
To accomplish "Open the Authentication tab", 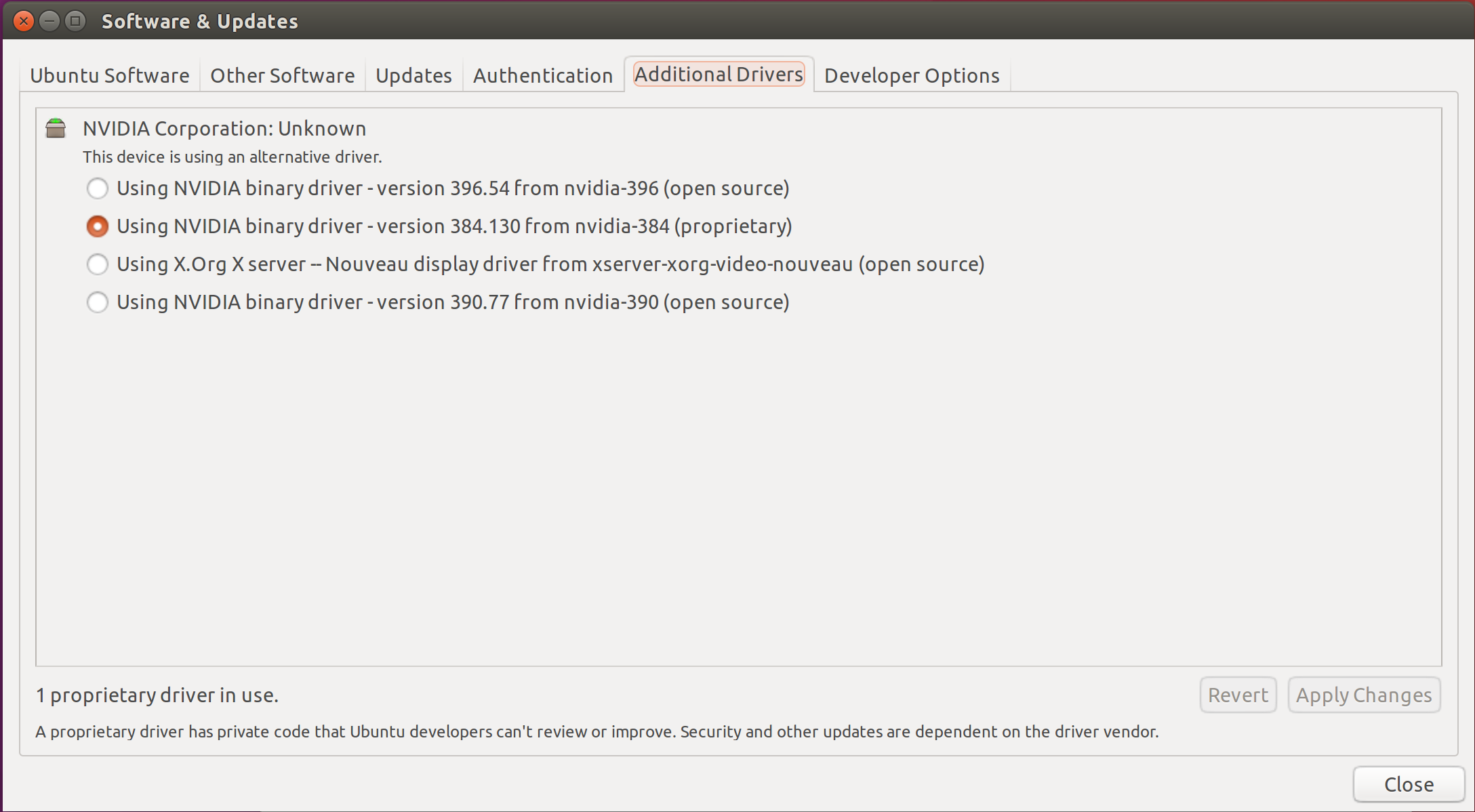I will [542, 75].
